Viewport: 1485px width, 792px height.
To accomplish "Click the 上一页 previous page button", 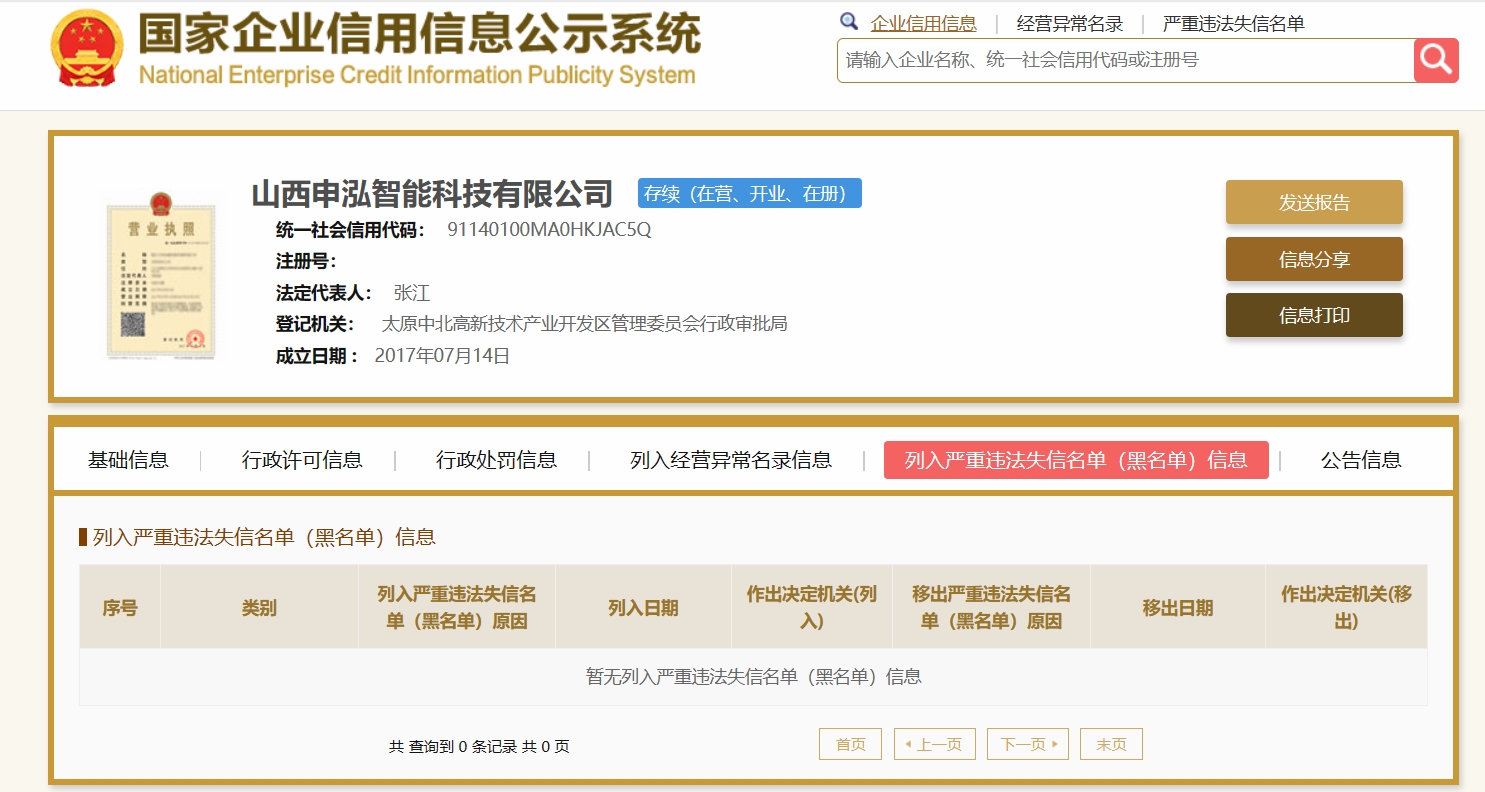I will 934,744.
